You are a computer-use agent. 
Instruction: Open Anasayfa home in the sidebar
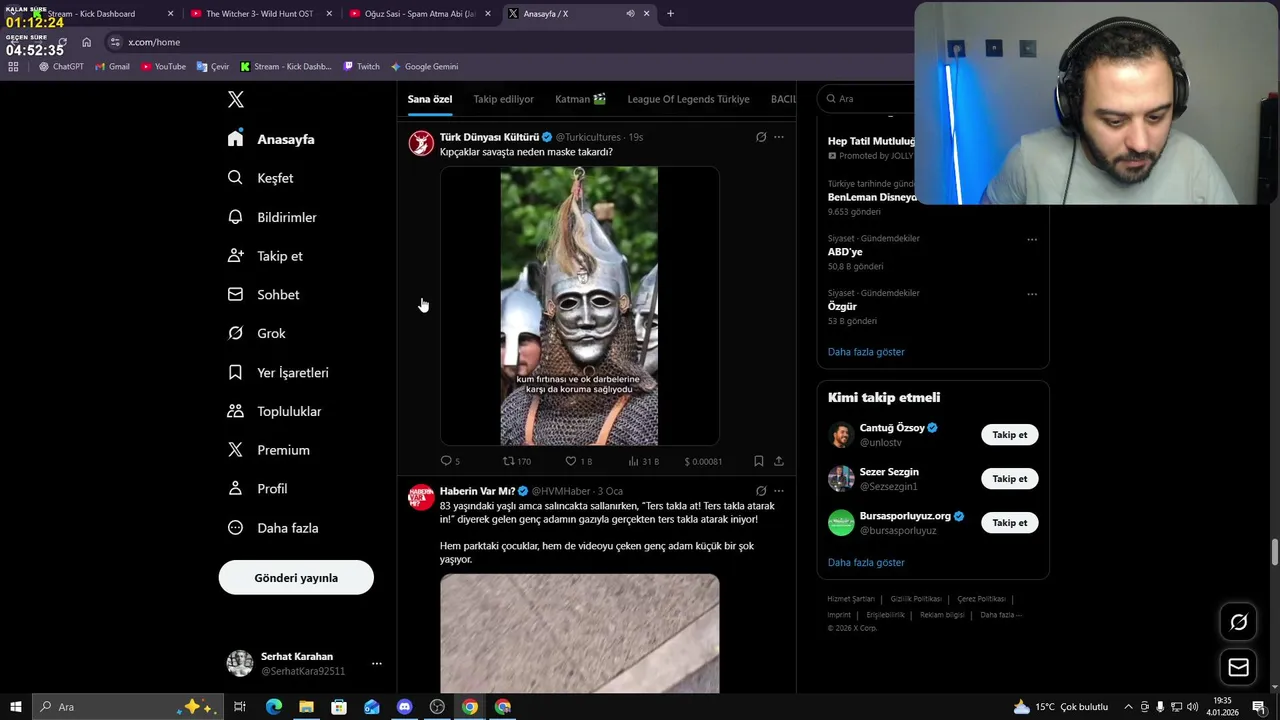pyautogui.click(x=271, y=139)
